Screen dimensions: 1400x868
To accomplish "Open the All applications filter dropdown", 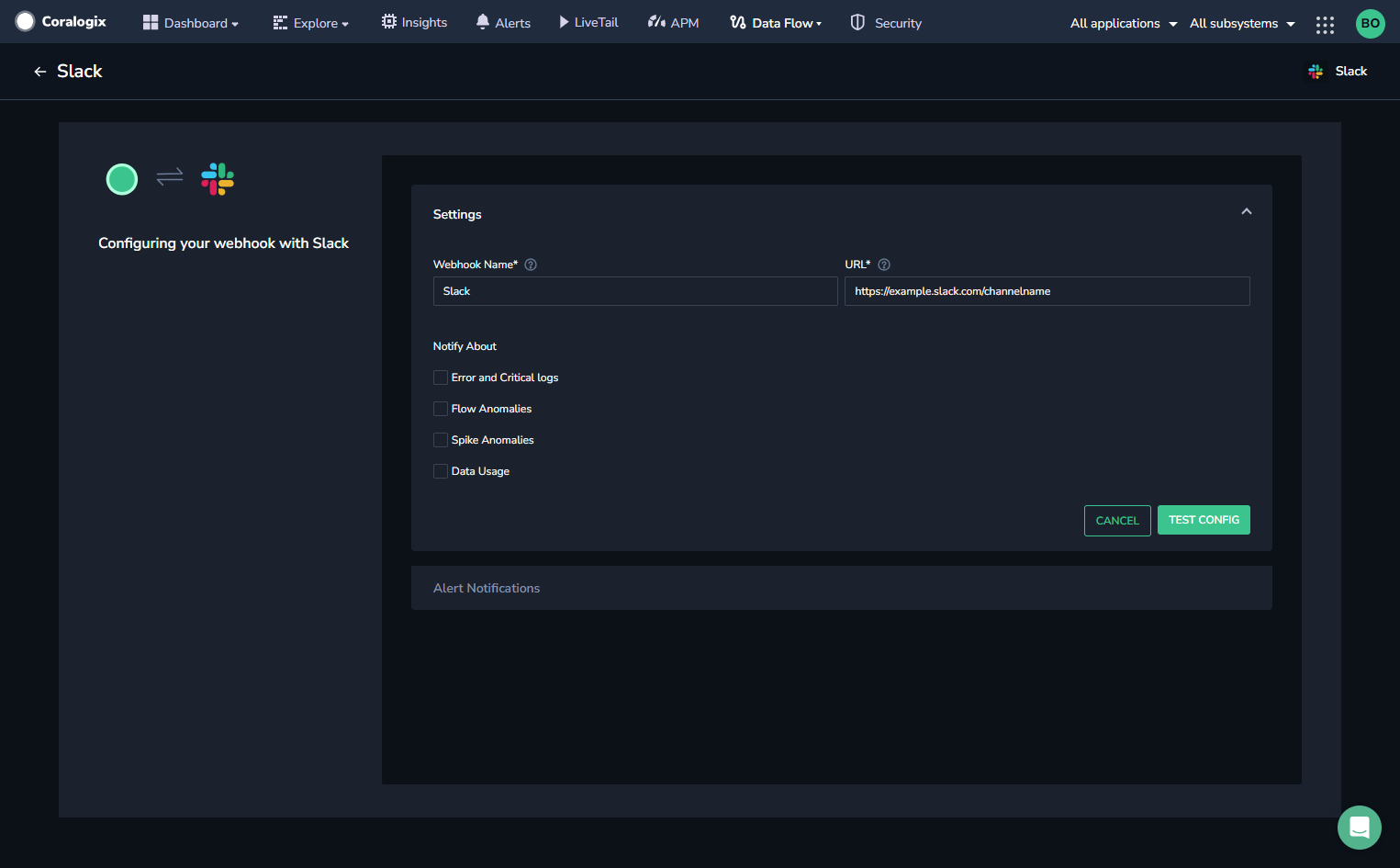I will click(1124, 23).
